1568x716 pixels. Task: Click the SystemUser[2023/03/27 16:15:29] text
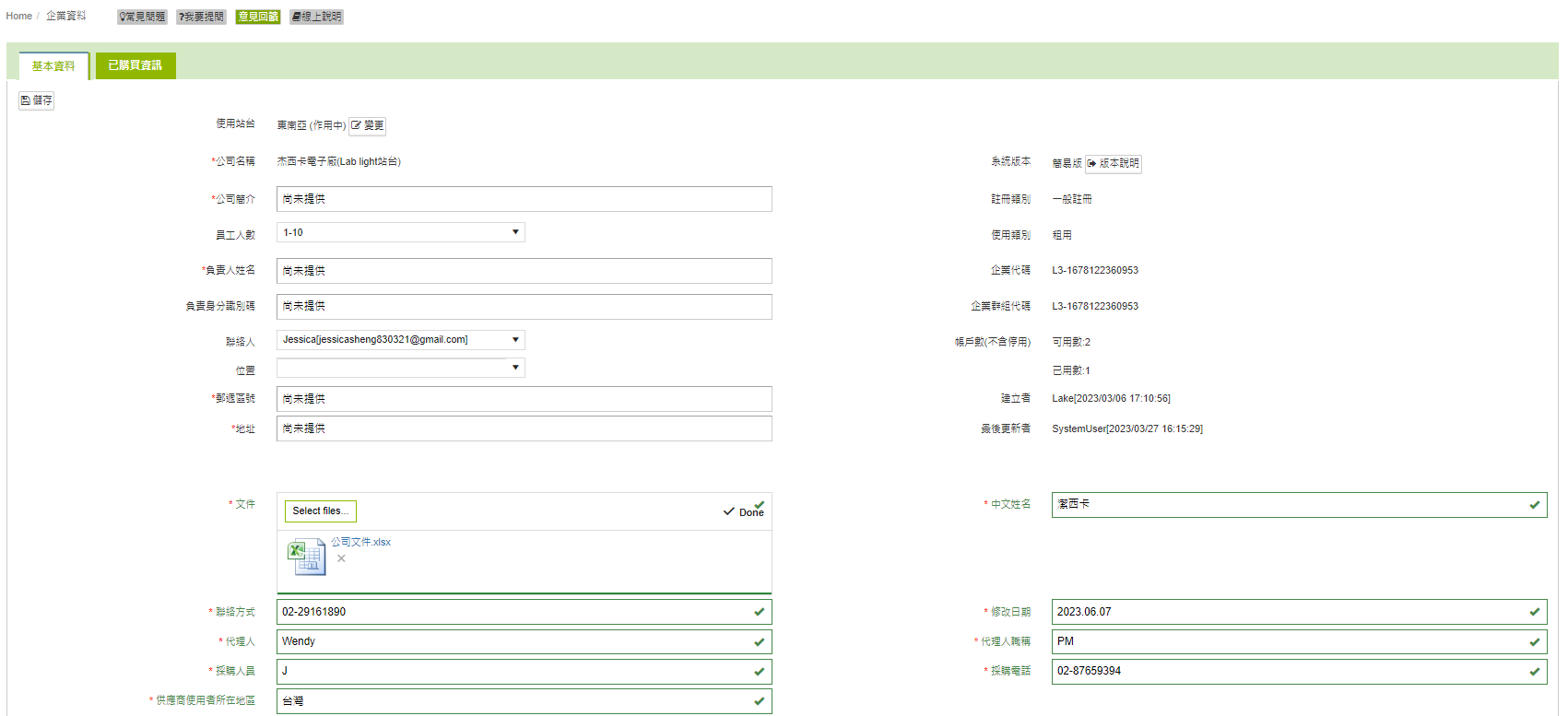pyautogui.click(x=1127, y=429)
